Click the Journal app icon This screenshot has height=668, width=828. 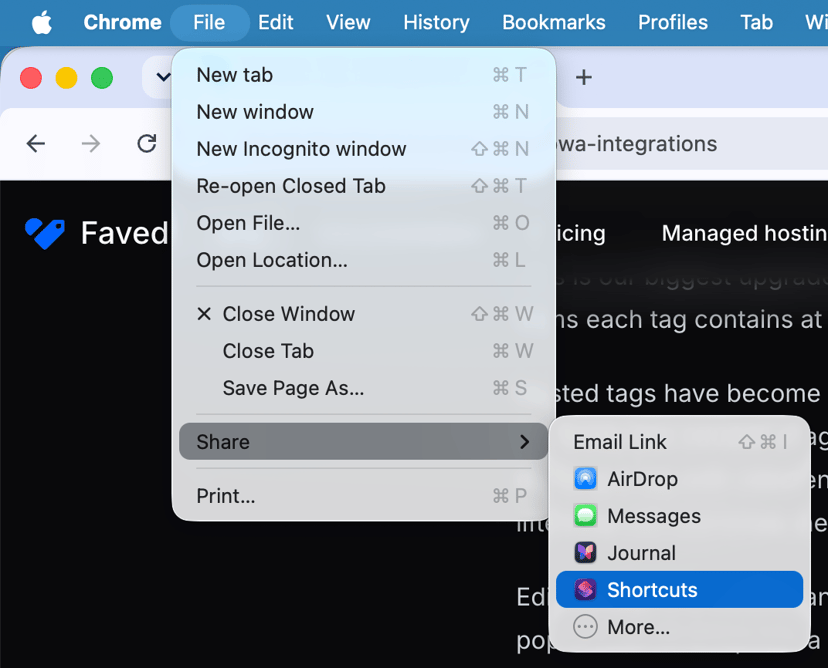[x=585, y=553]
